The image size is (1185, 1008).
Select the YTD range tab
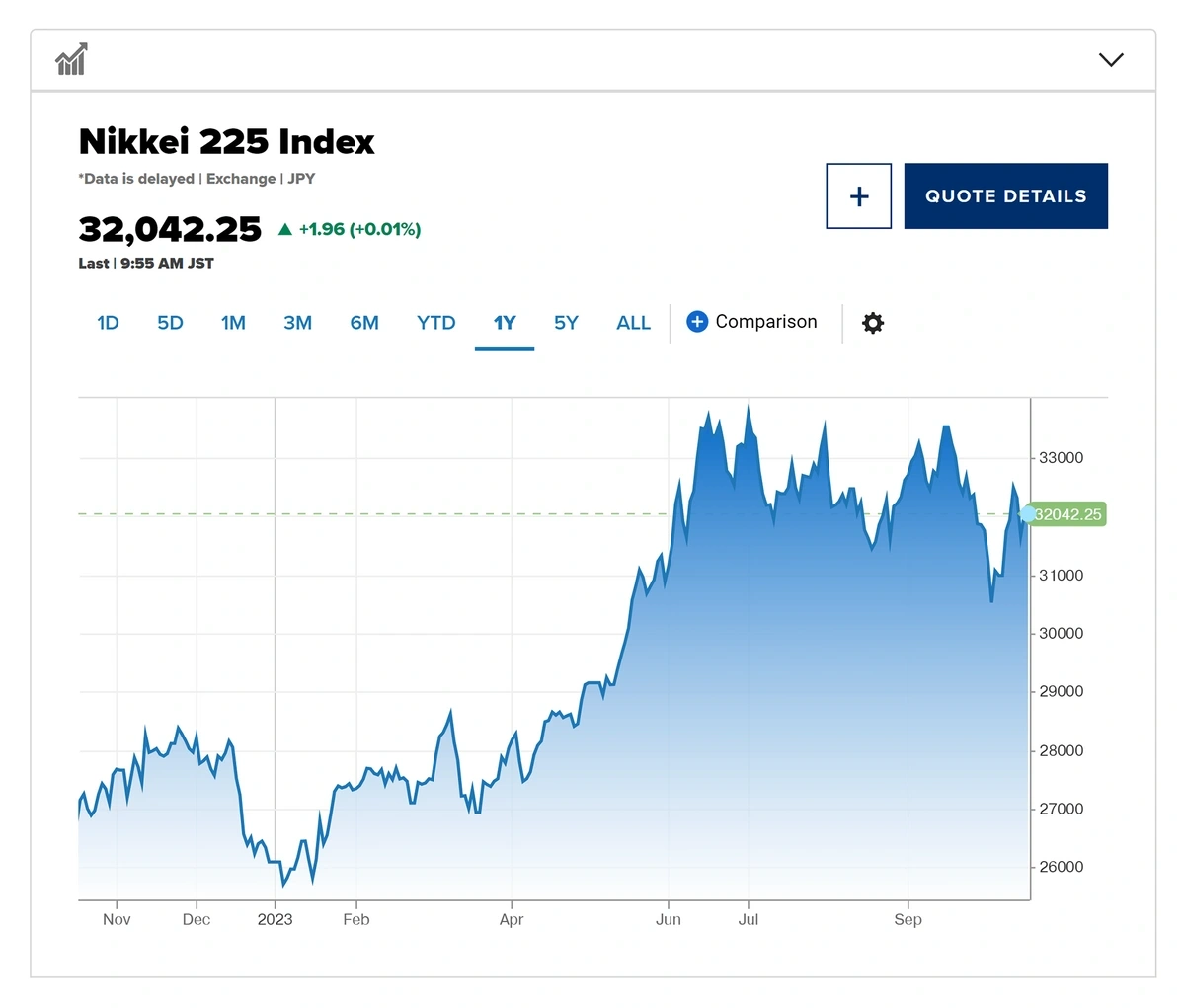(x=435, y=323)
